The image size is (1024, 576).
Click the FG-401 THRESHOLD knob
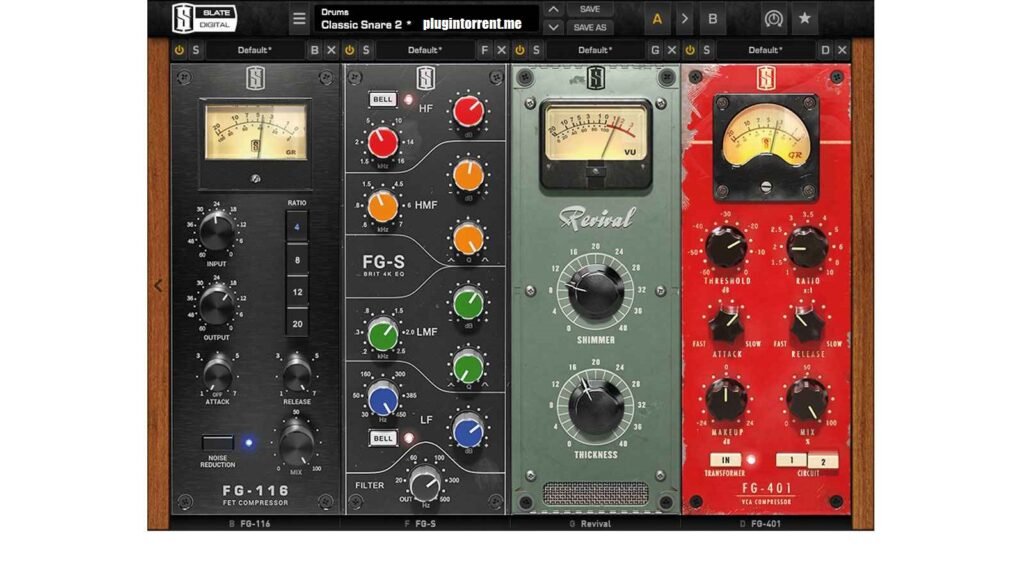726,247
